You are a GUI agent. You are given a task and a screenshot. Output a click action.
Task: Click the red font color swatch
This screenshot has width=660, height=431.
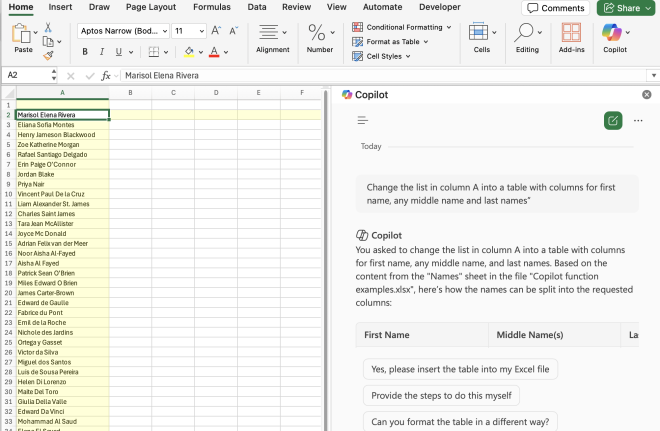point(214,52)
